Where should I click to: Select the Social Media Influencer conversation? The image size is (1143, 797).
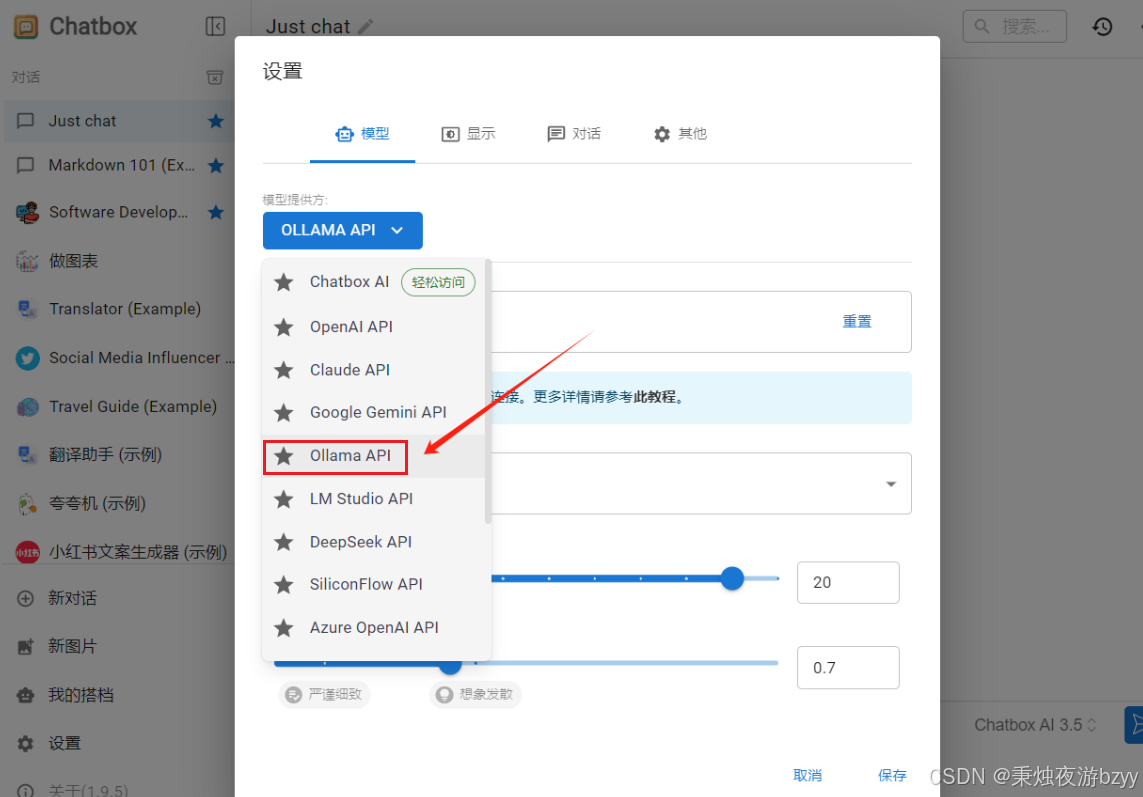(117, 357)
